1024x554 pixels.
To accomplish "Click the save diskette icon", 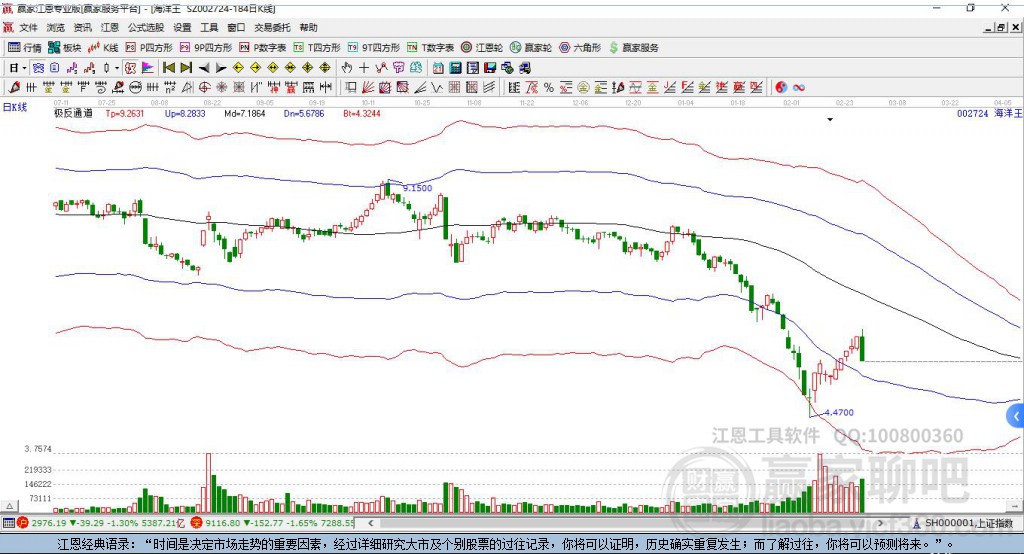I will click(490, 68).
